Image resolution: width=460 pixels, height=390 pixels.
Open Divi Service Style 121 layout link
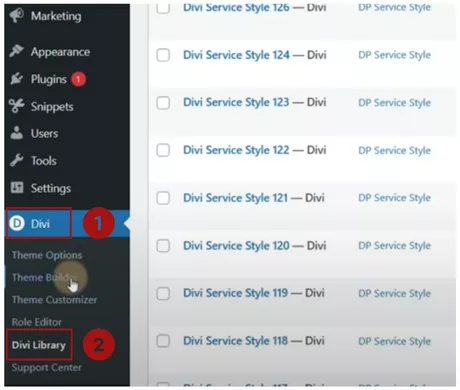pos(235,198)
